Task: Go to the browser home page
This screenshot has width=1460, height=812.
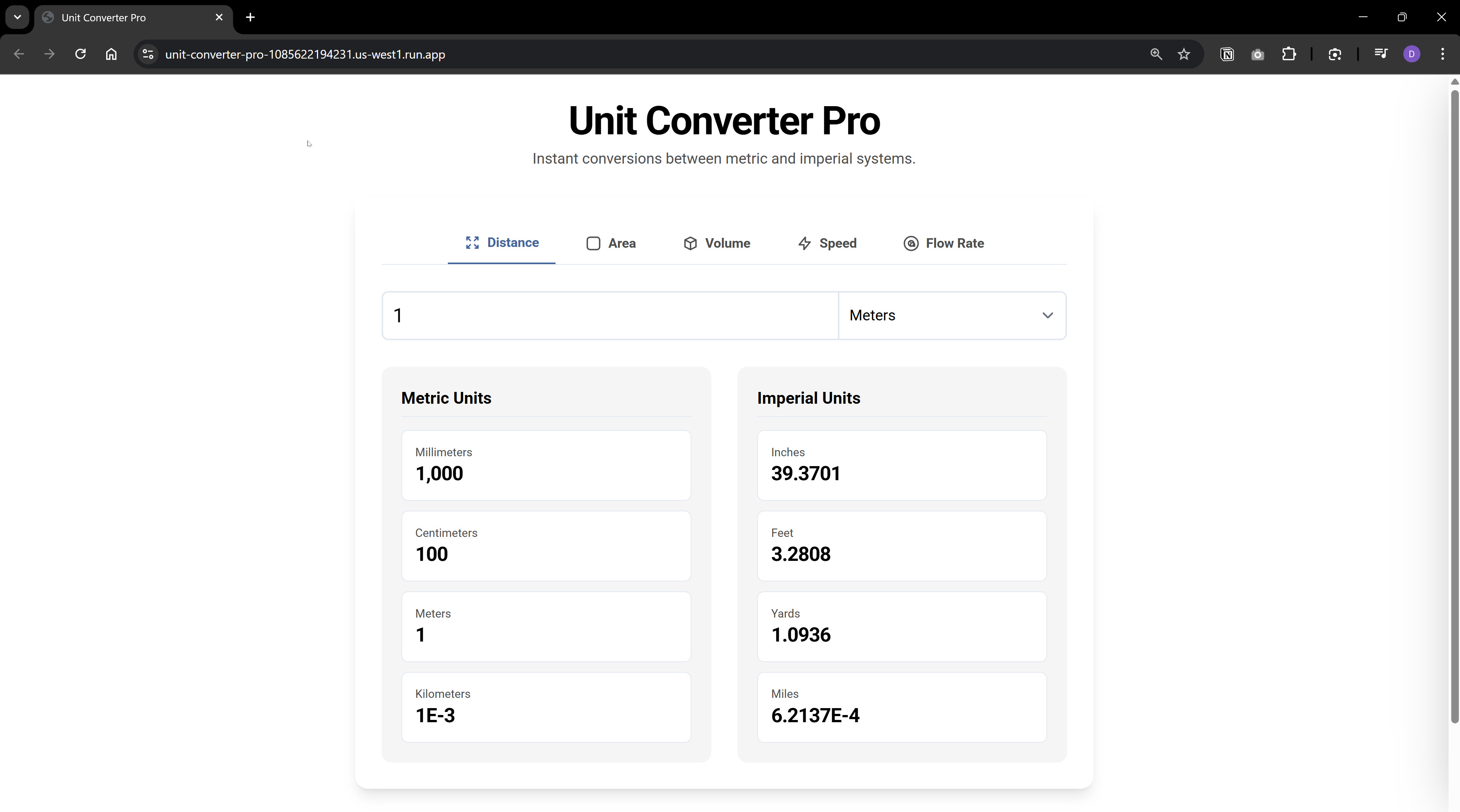Action: (111, 54)
